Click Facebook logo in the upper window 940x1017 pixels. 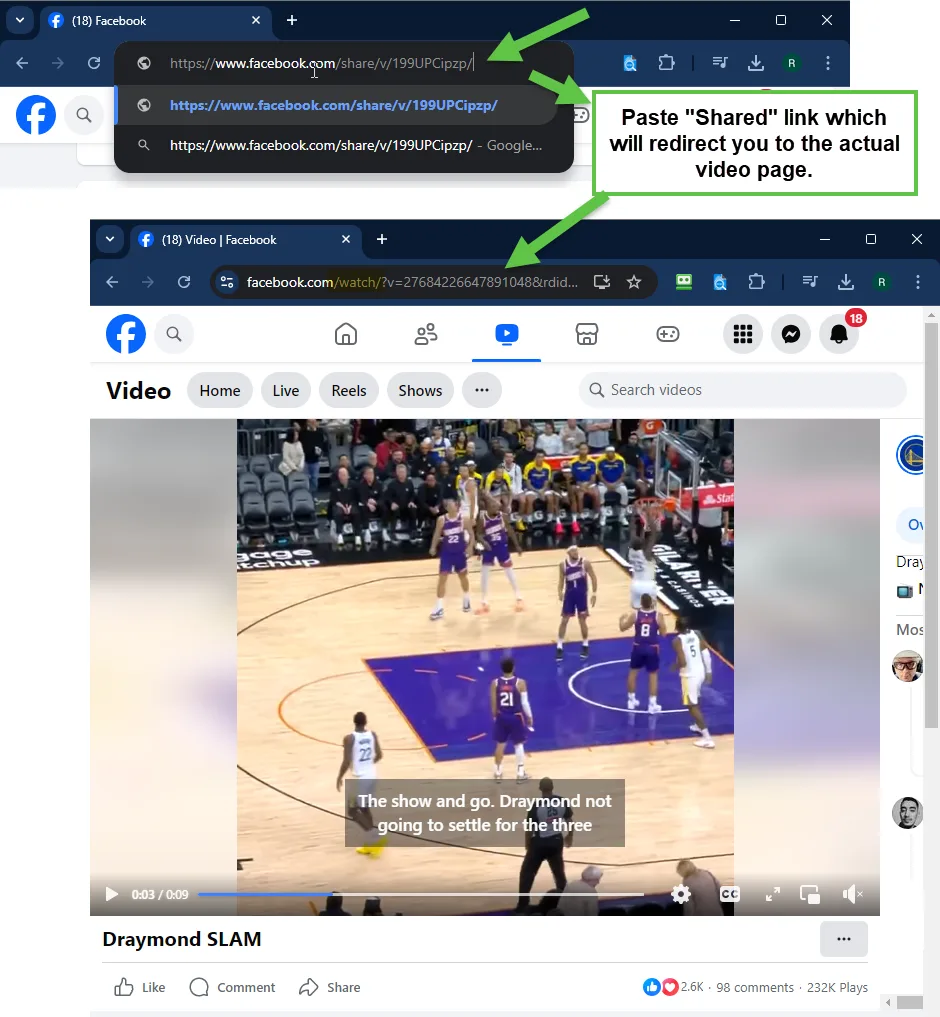(36, 115)
